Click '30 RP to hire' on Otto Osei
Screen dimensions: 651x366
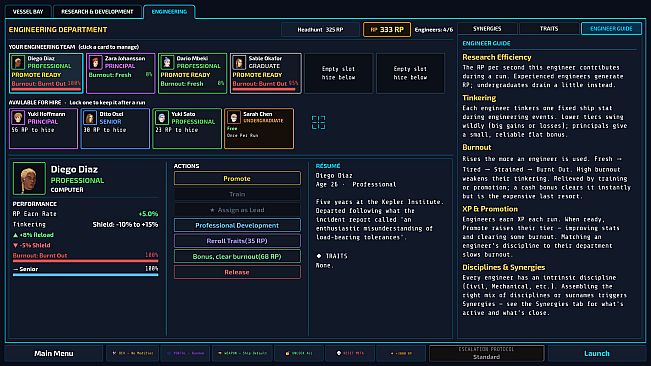(105, 130)
